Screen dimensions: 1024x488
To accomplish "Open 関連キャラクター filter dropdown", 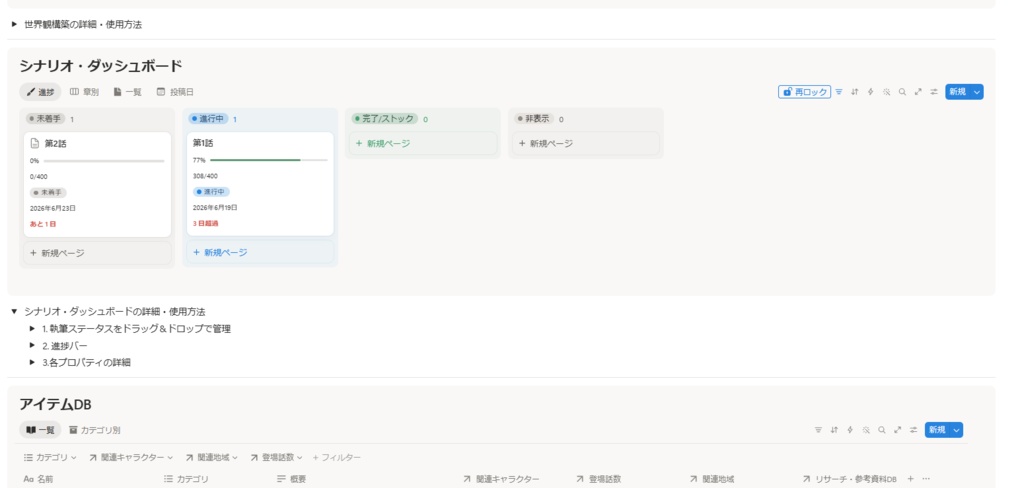I will [131, 457].
